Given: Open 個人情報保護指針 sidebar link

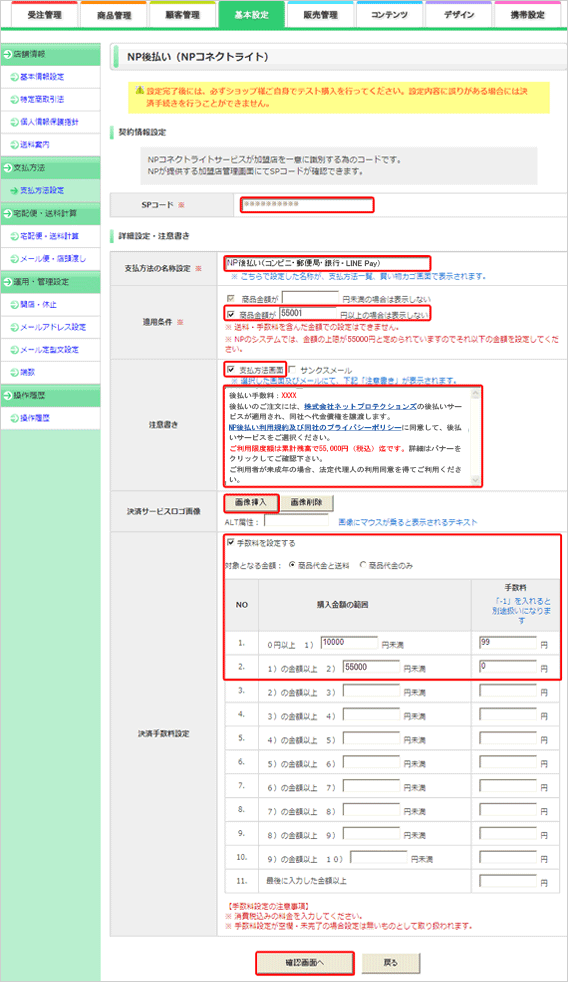Looking at the screenshot, I should click(49, 121).
